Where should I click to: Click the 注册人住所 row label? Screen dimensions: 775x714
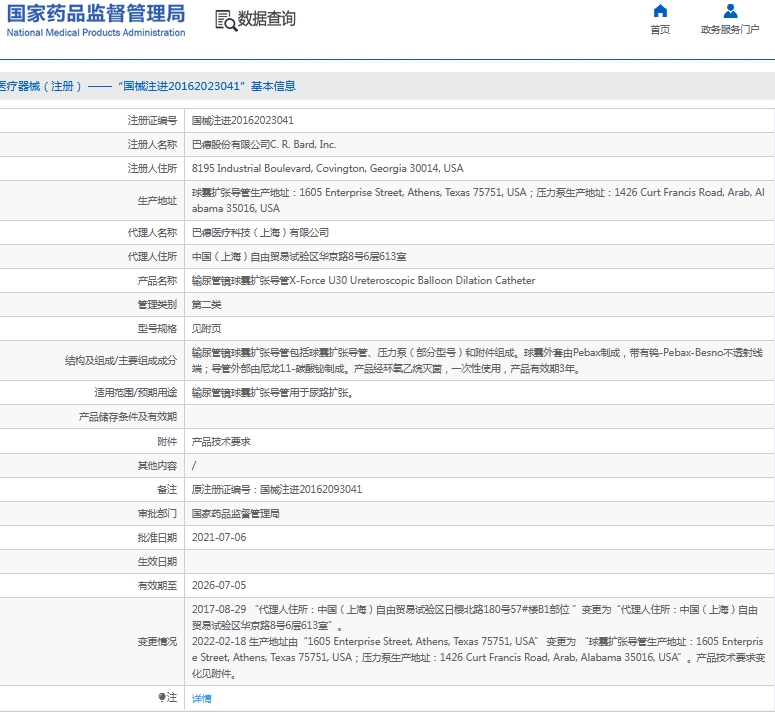coord(152,168)
